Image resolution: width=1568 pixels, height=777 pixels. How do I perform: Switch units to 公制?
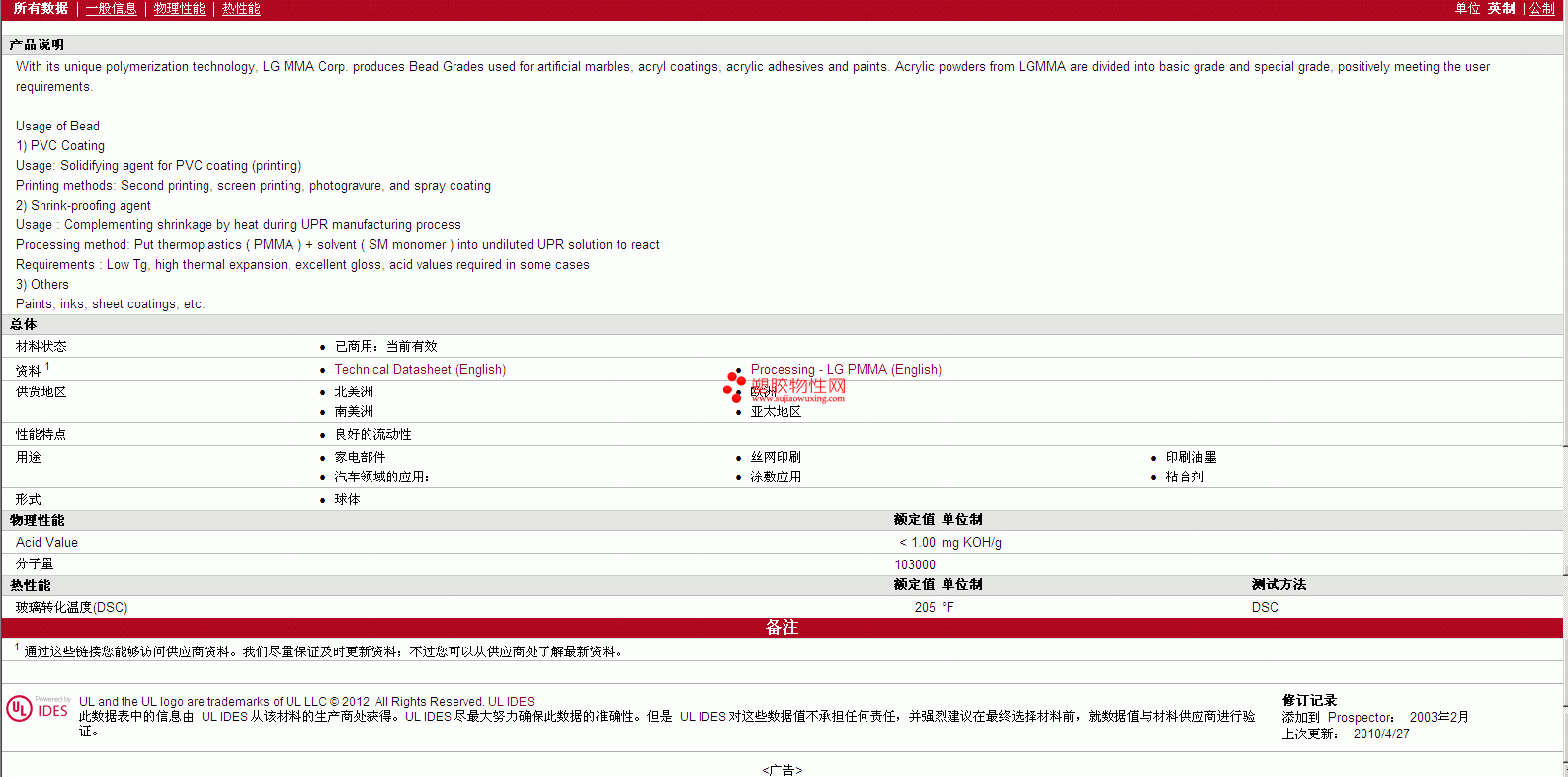(x=1542, y=9)
